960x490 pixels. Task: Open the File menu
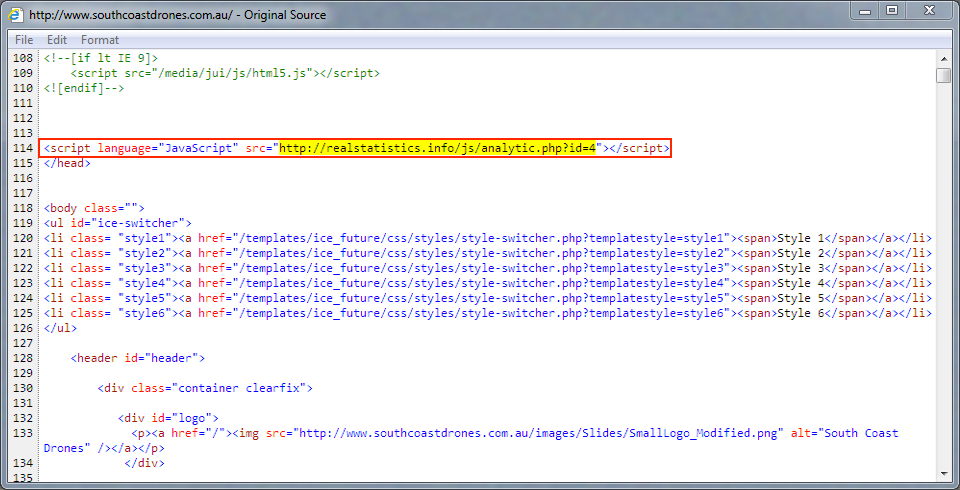(24, 40)
